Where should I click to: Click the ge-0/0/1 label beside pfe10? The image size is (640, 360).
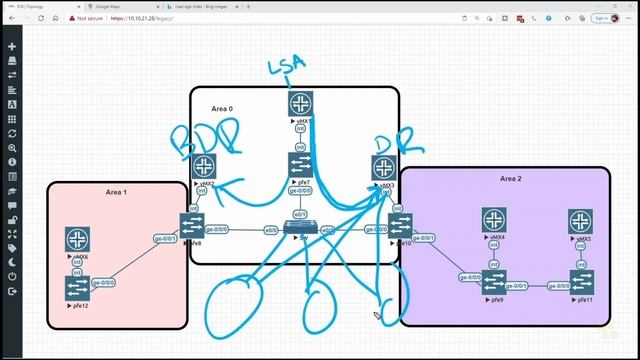pos(423,238)
